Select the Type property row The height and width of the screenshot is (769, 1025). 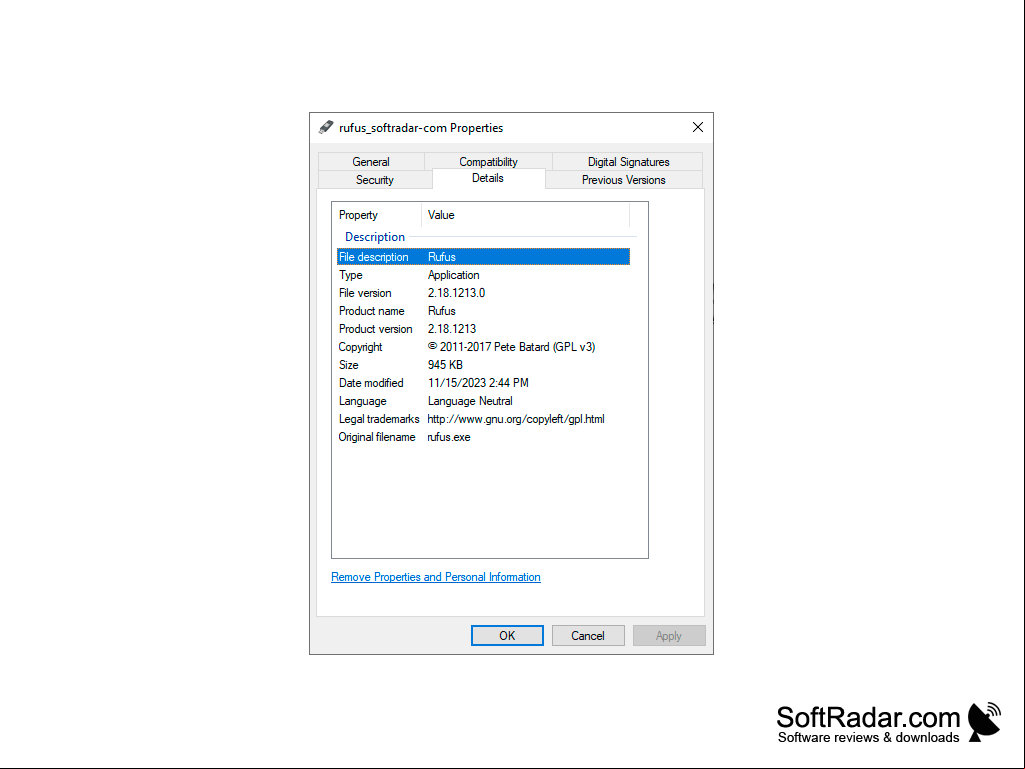tap(483, 275)
